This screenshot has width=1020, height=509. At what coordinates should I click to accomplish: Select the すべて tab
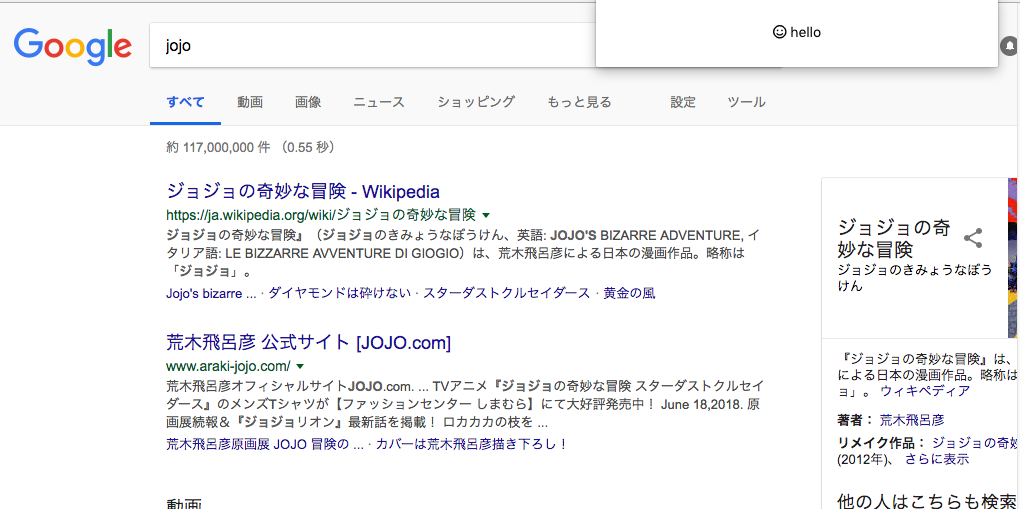185,102
